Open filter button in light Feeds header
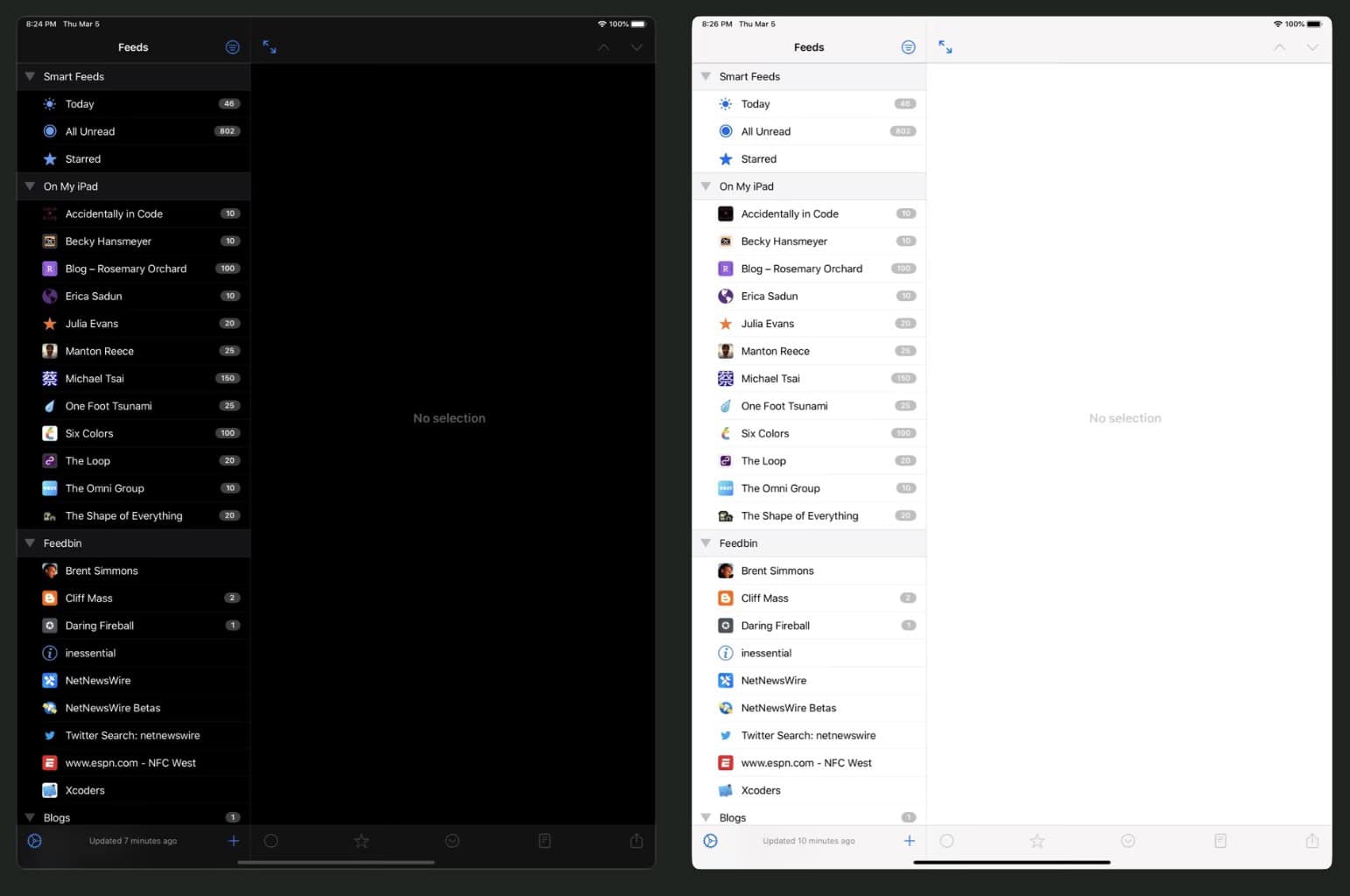Screen dimensions: 1350x896 [x=908, y=47]
